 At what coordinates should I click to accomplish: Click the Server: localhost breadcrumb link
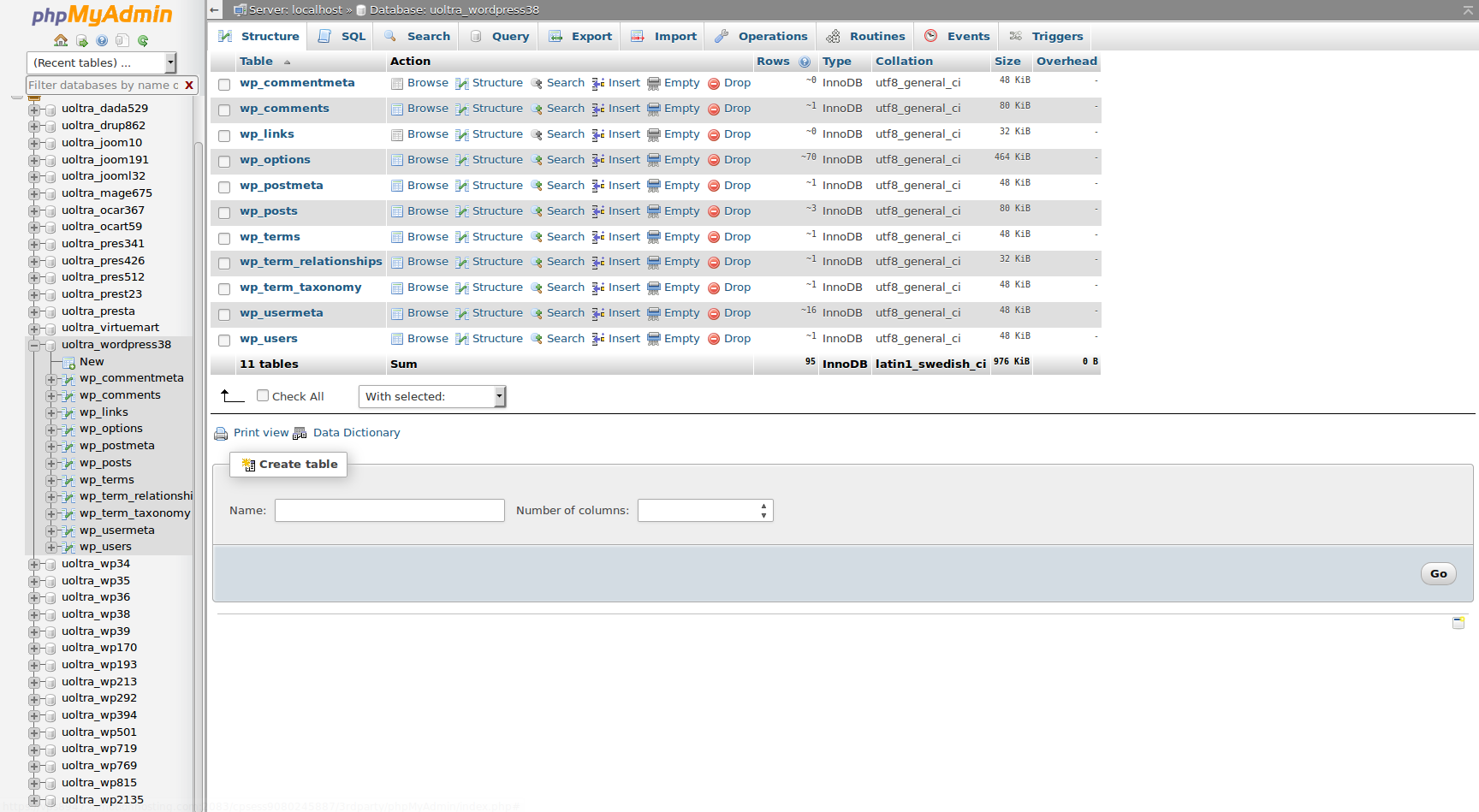[295, 10]
